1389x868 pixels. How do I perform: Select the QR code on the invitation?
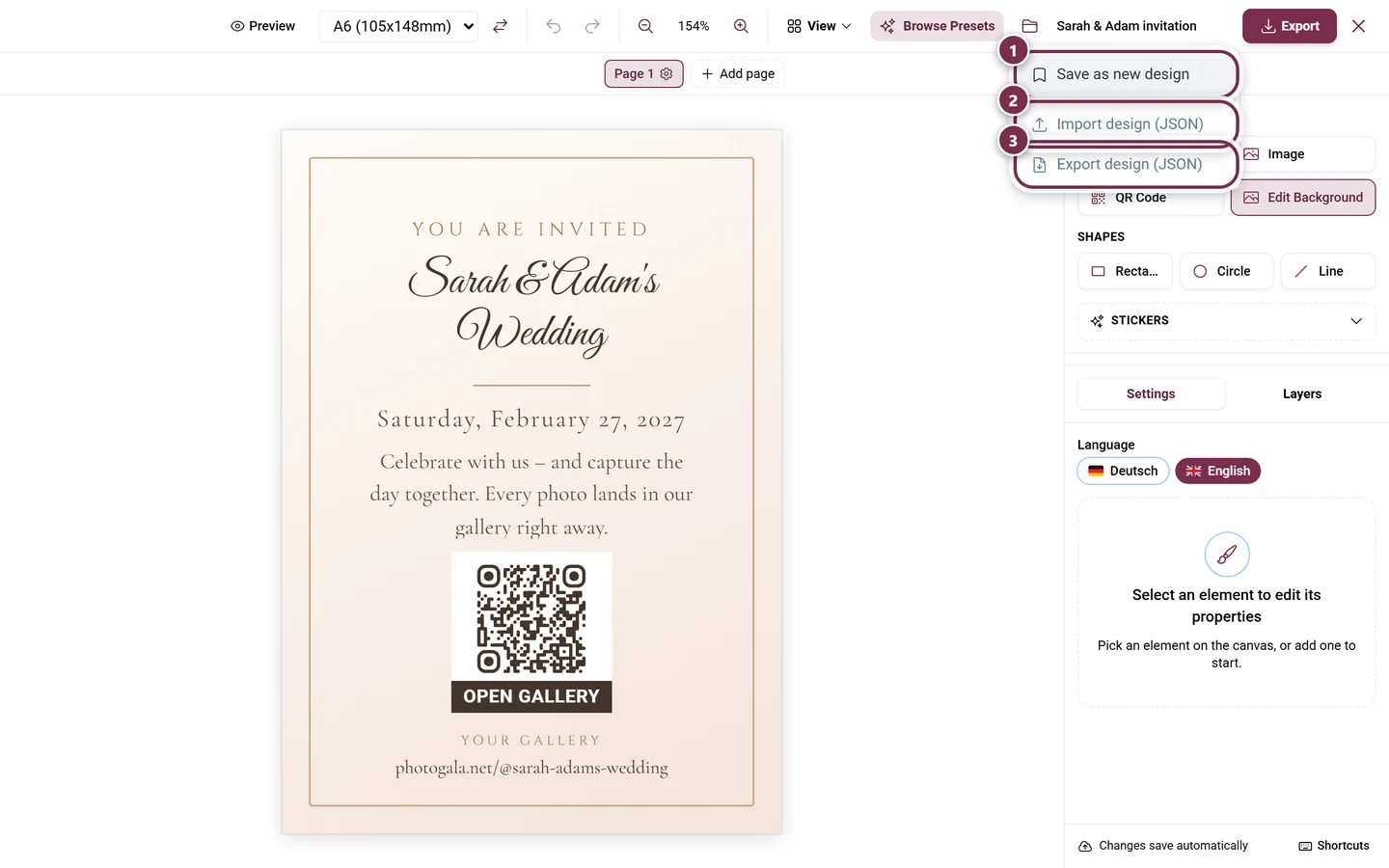pyautogui.click(x=531, y=618)
